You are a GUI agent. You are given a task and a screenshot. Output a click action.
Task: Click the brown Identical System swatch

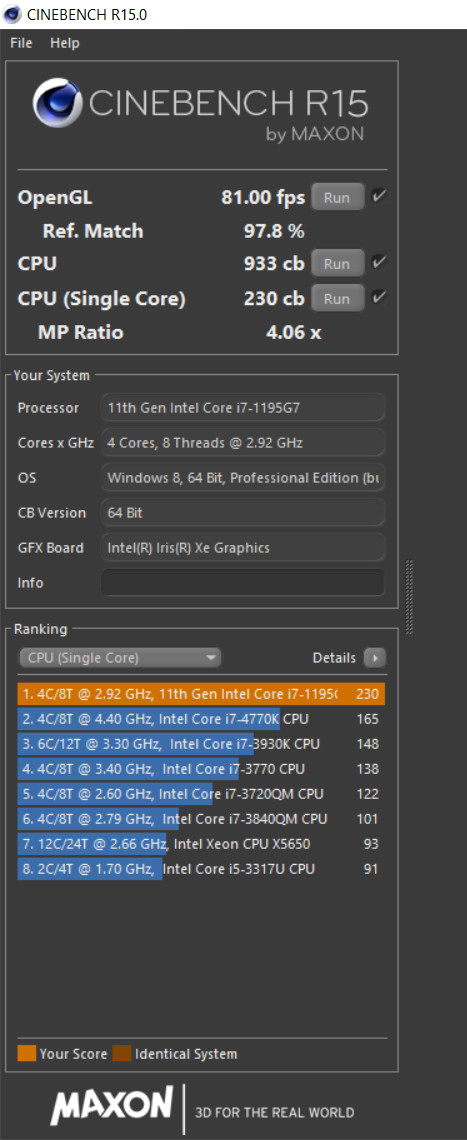pos(122,1053)
